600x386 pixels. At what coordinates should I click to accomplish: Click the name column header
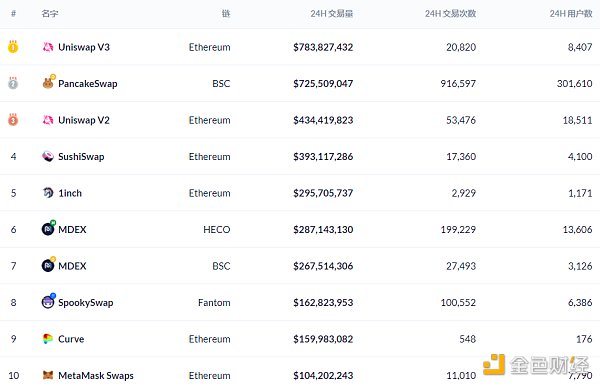(x=50, y=14)
